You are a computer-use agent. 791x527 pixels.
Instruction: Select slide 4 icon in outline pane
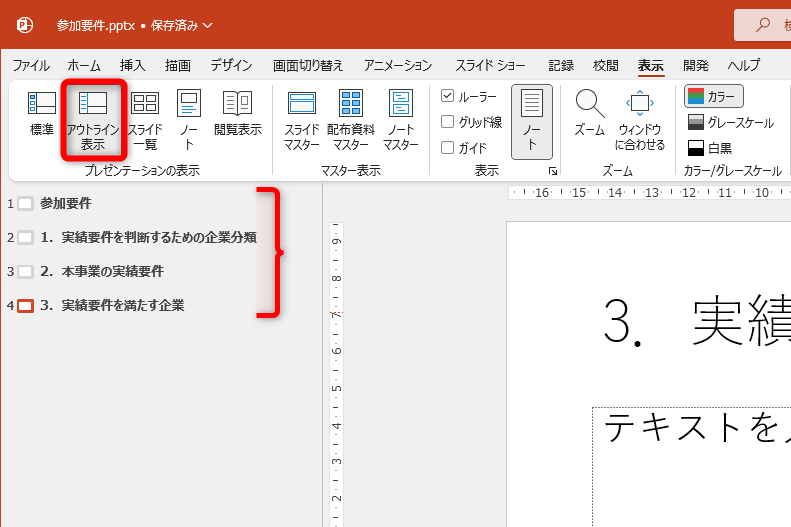[x=25, y=306]
